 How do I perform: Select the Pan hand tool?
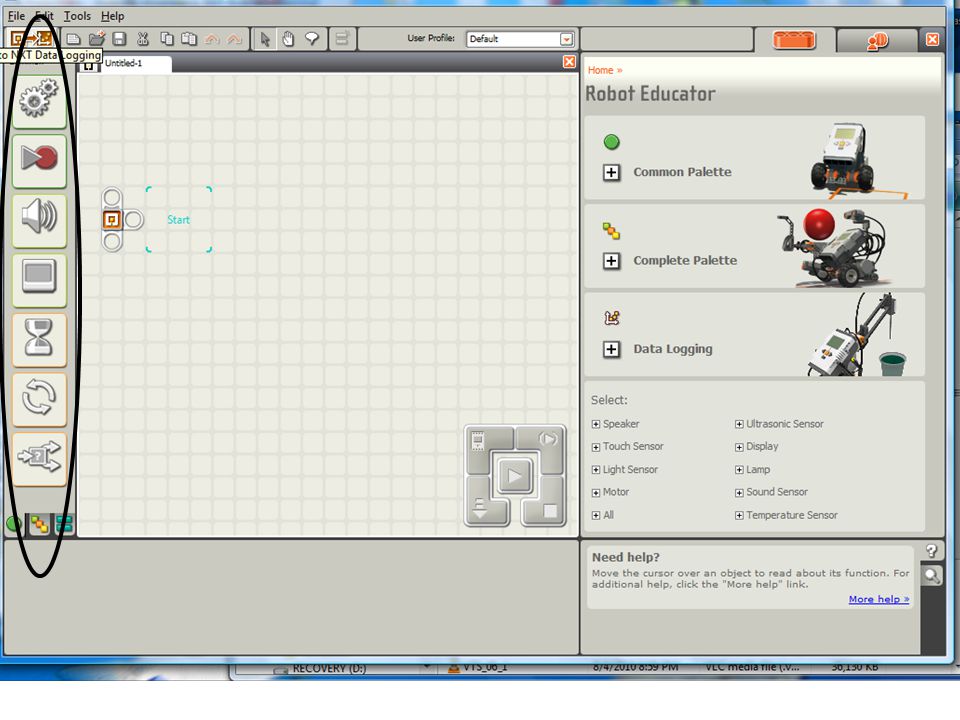coord(288,39)
